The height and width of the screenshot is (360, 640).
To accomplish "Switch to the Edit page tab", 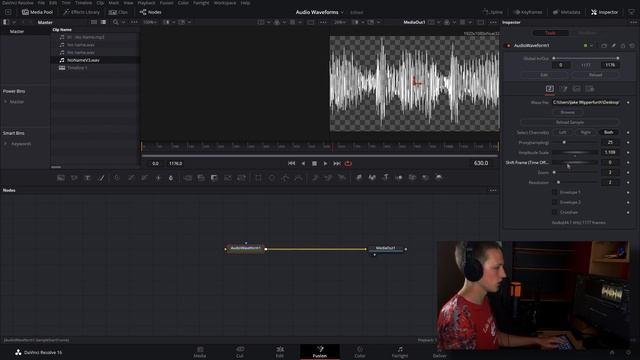I will [x=280, y=352].
